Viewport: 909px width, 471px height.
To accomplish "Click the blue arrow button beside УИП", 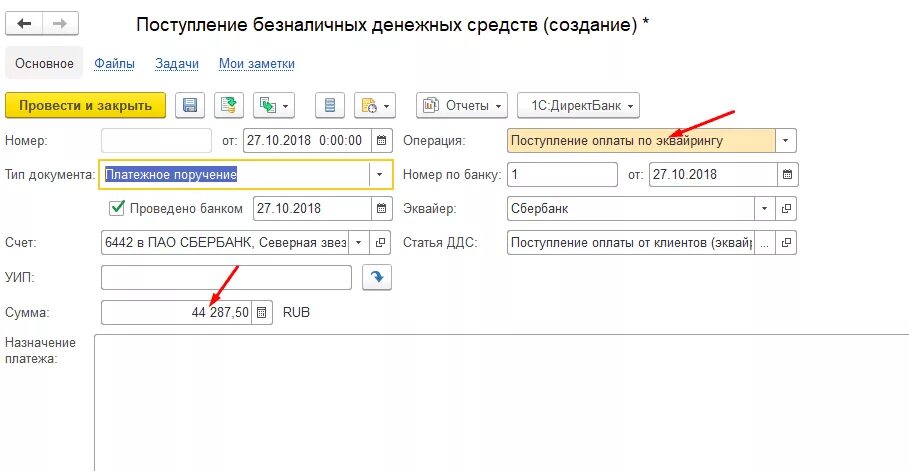I will coord(377,277).
